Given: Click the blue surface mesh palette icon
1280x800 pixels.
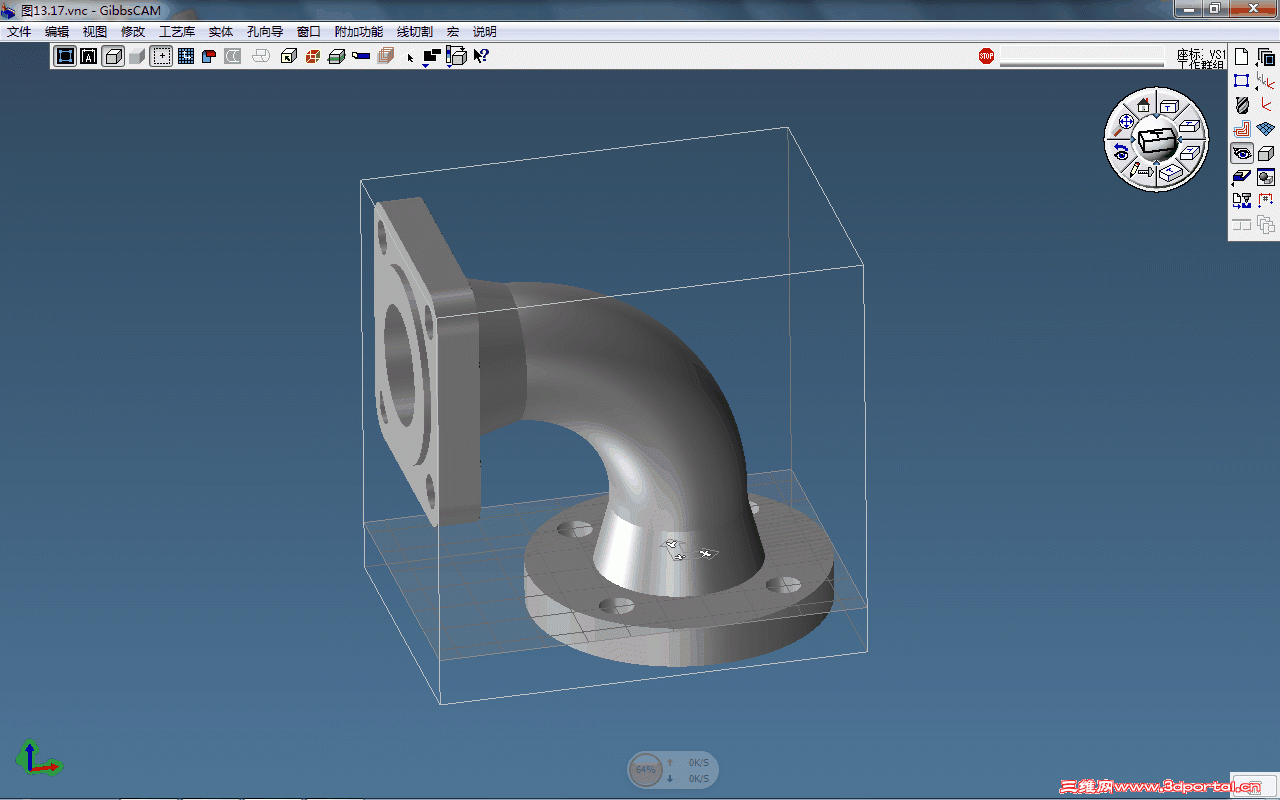Looking at the screenshot, I should [x=1265, y=129].
